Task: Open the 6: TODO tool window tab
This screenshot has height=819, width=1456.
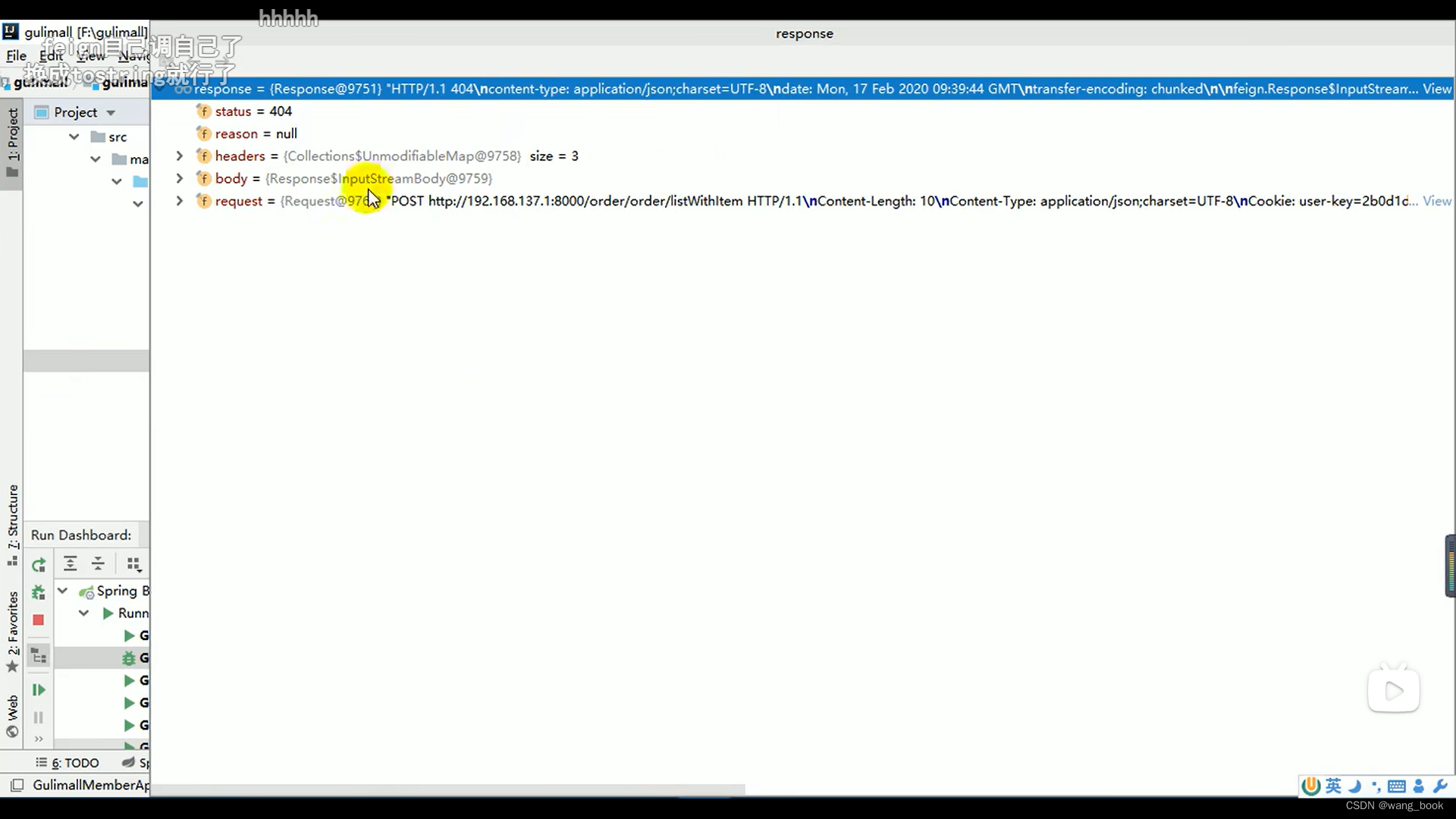Action: pos(67,763)
